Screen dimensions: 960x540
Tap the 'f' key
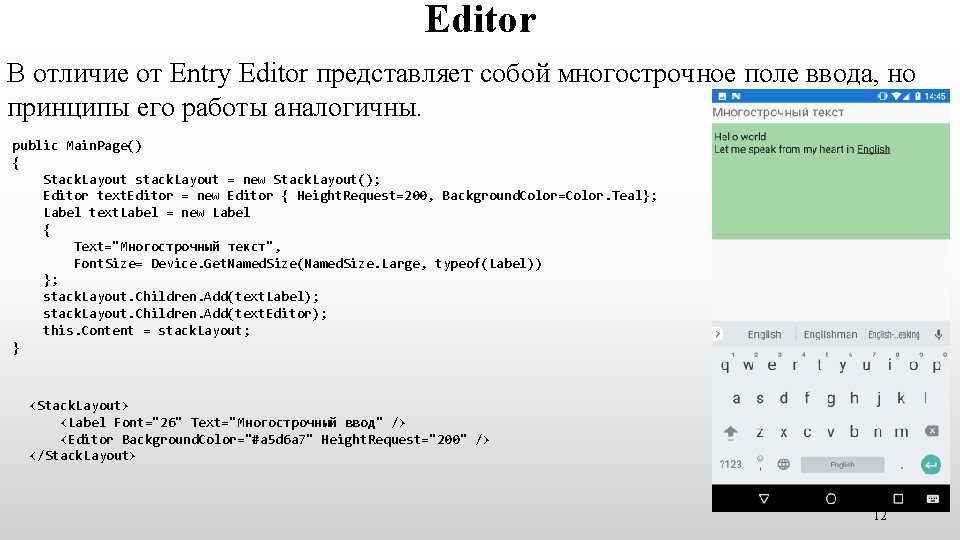click(807, 398)
